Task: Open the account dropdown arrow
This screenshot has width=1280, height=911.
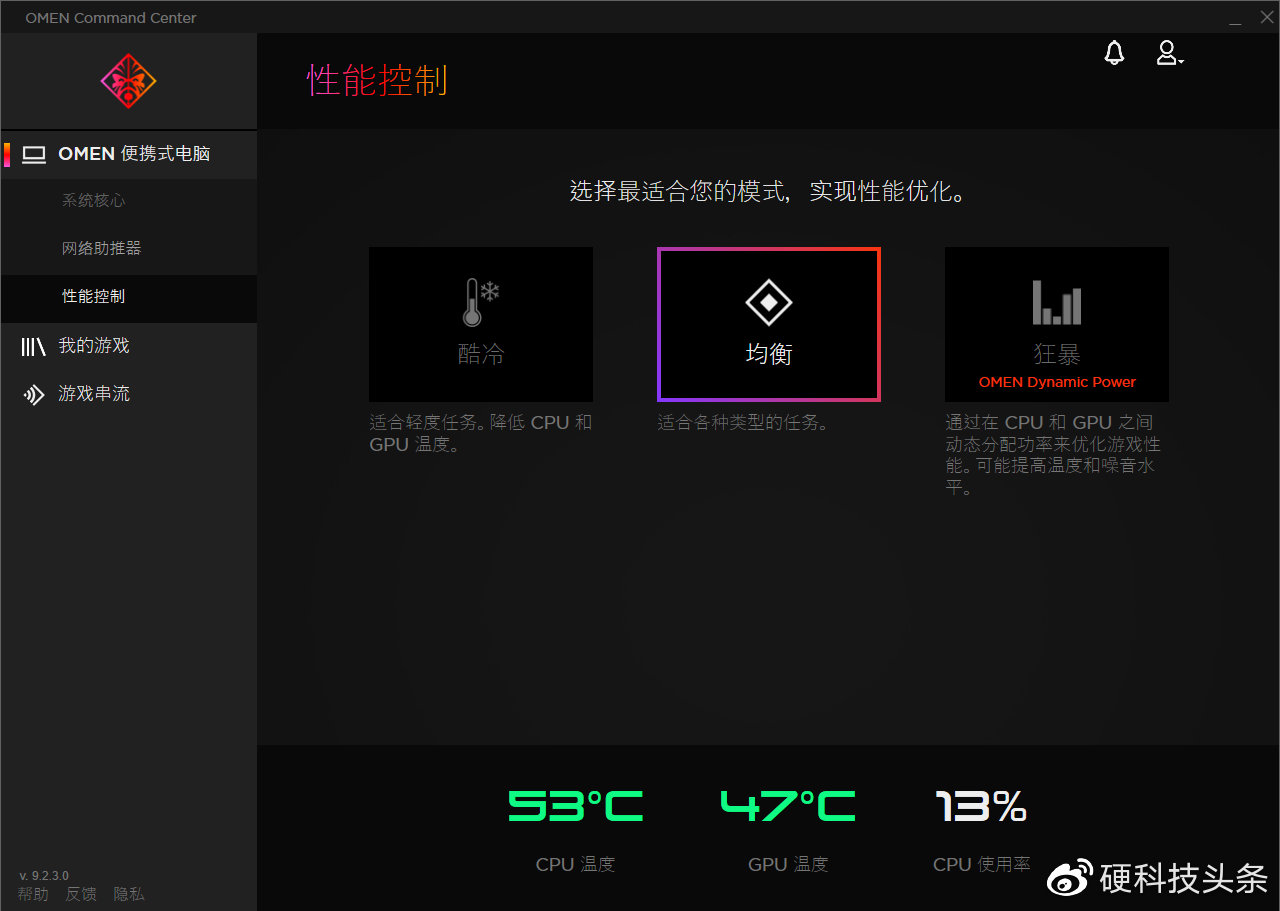Action: click(x=1180, y=60)
